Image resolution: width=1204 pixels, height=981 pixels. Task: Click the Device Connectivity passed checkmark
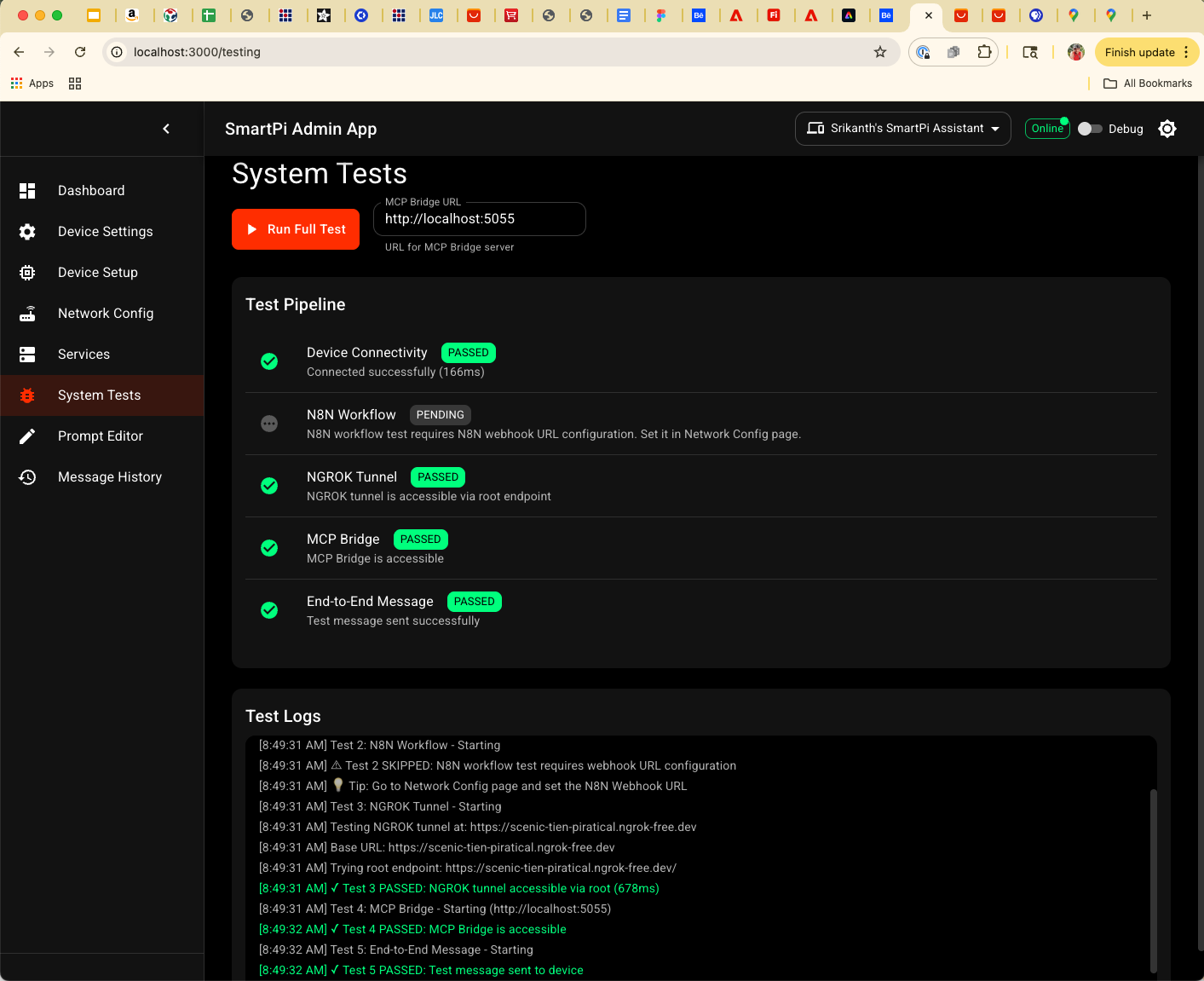pos(269,361)
